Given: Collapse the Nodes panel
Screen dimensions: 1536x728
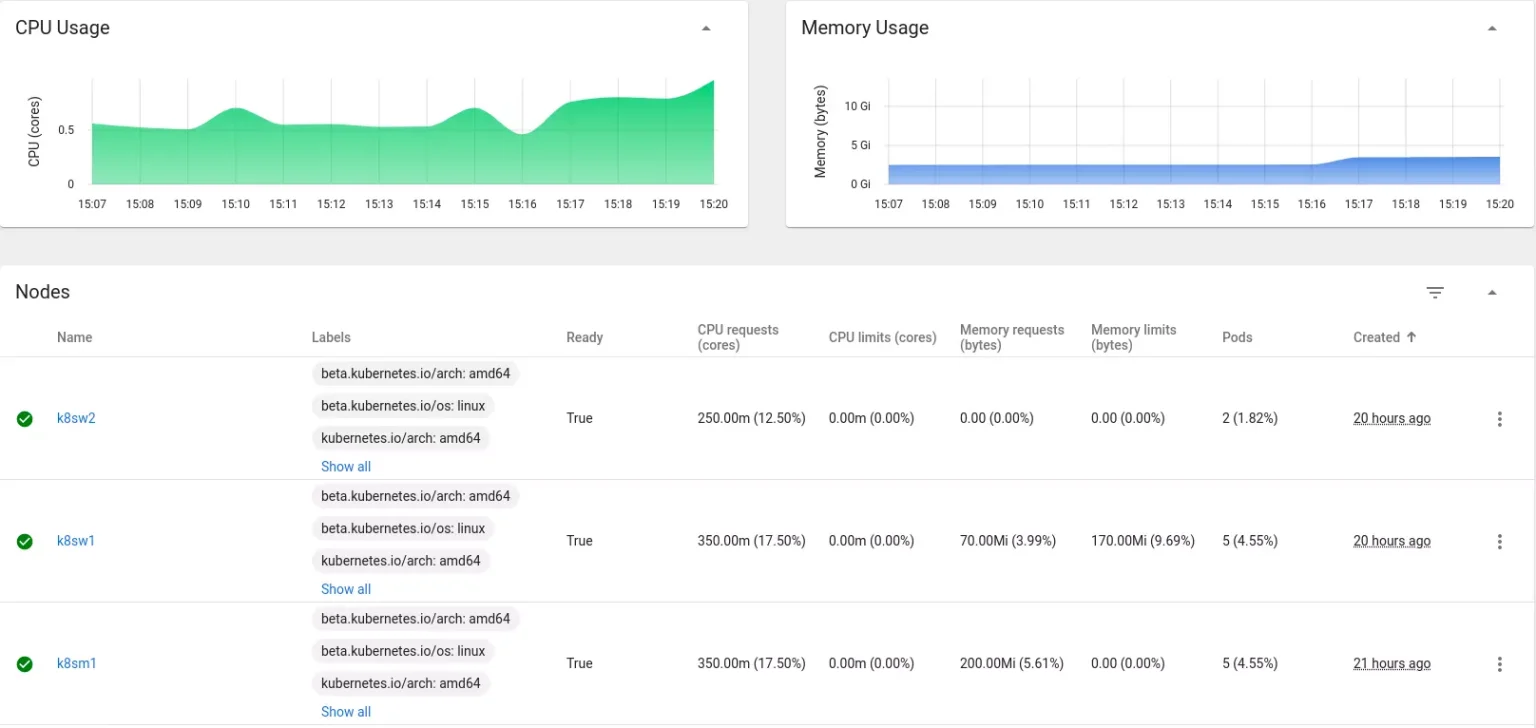Looking at the screenshot, I should 1492,292.
